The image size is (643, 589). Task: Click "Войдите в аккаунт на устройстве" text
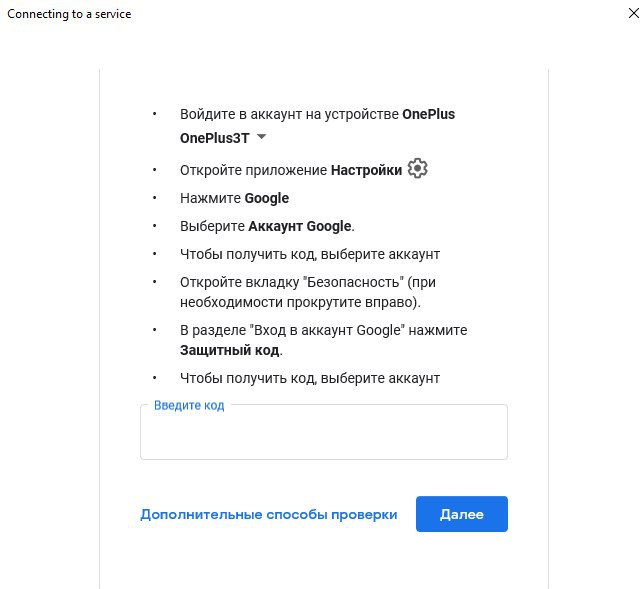290,114
